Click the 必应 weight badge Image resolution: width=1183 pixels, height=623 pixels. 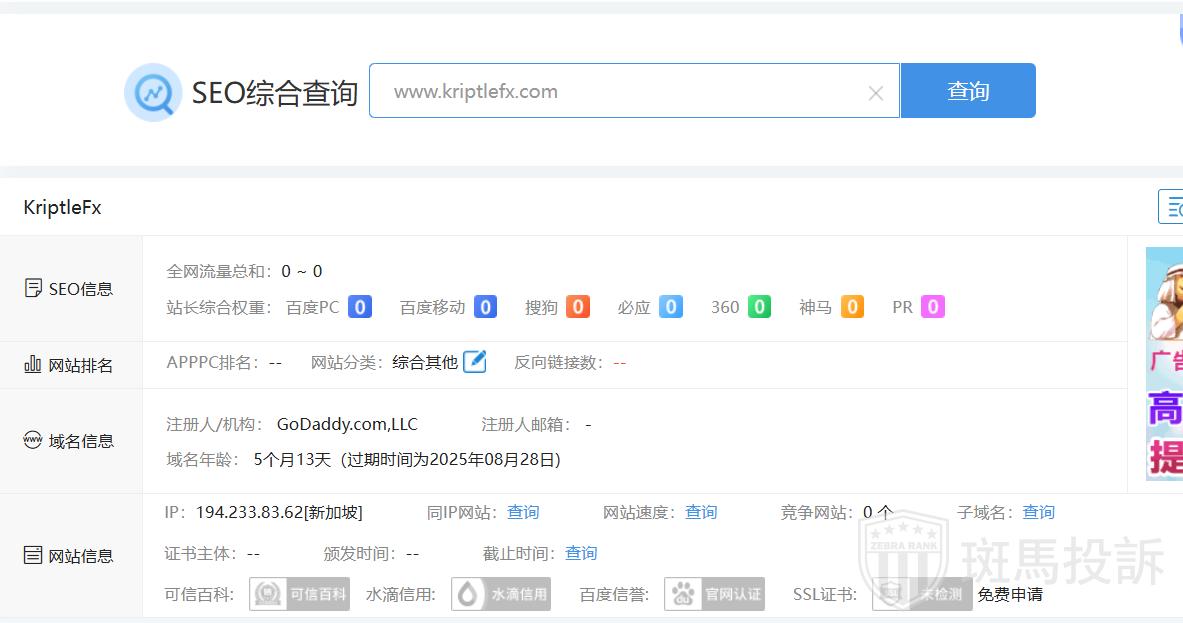[x=670, y=307]
